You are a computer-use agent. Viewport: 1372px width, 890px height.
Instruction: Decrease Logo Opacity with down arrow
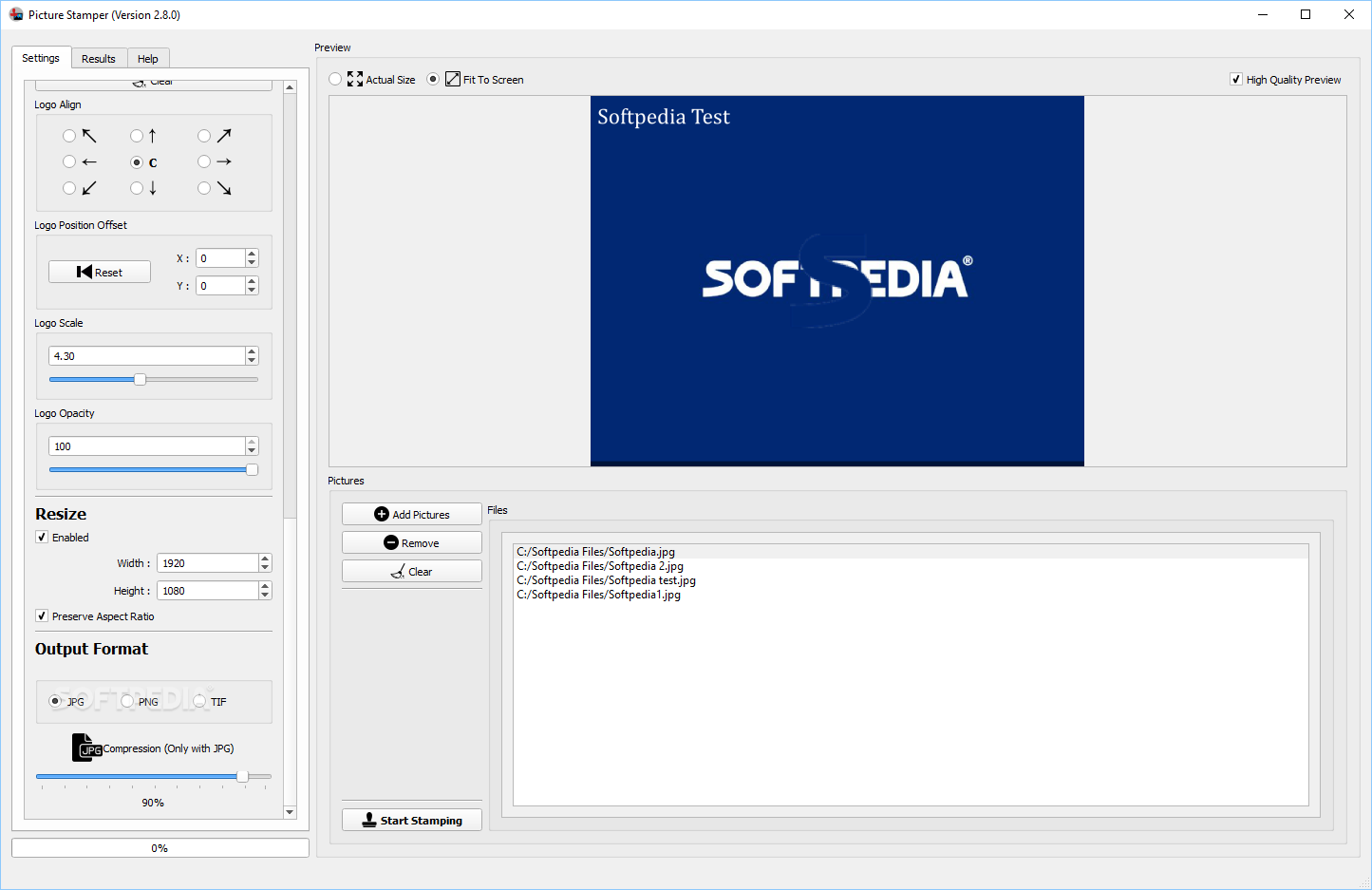click(252, 450)
